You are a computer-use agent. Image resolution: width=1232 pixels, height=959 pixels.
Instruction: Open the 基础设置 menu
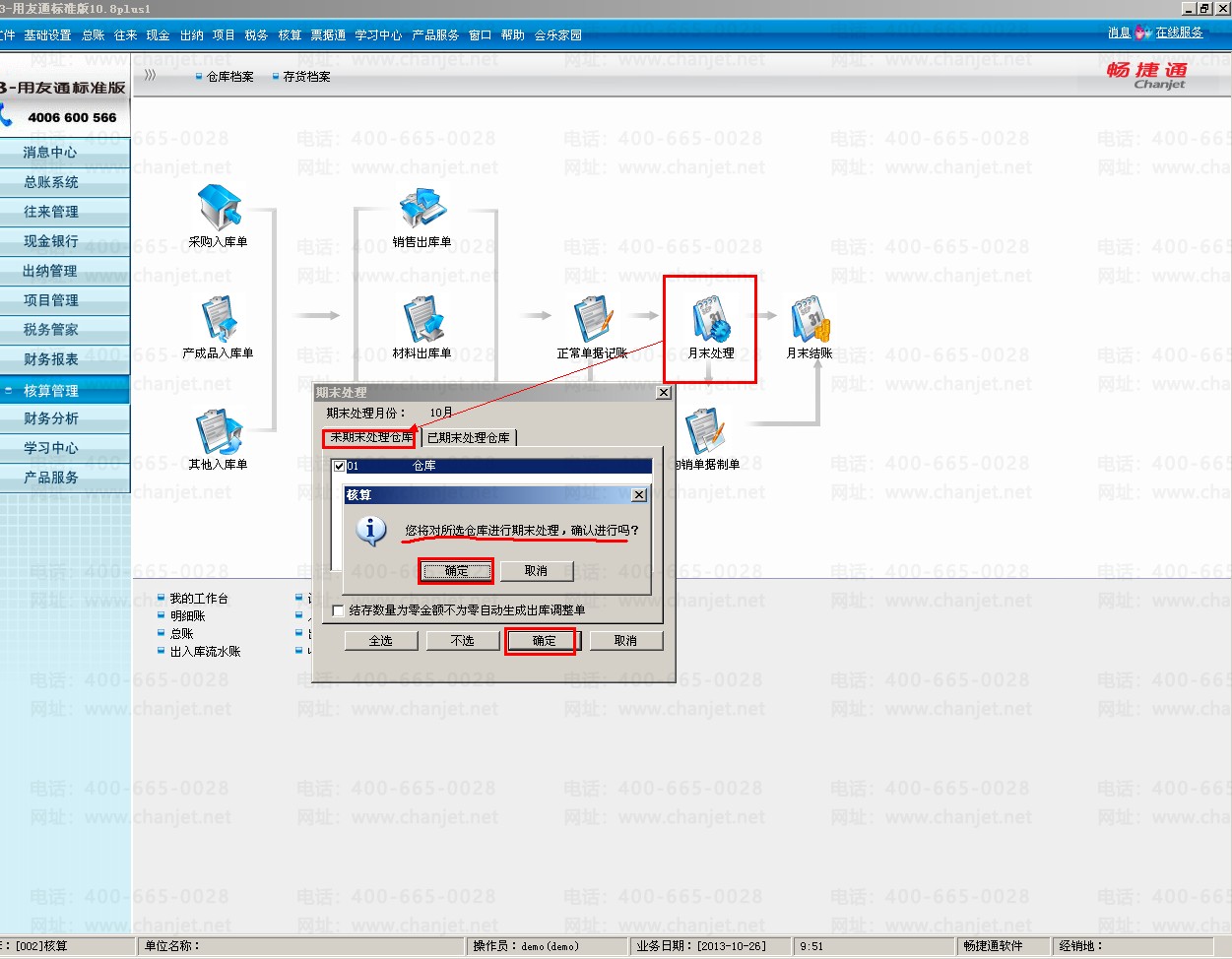pos(47,35)
